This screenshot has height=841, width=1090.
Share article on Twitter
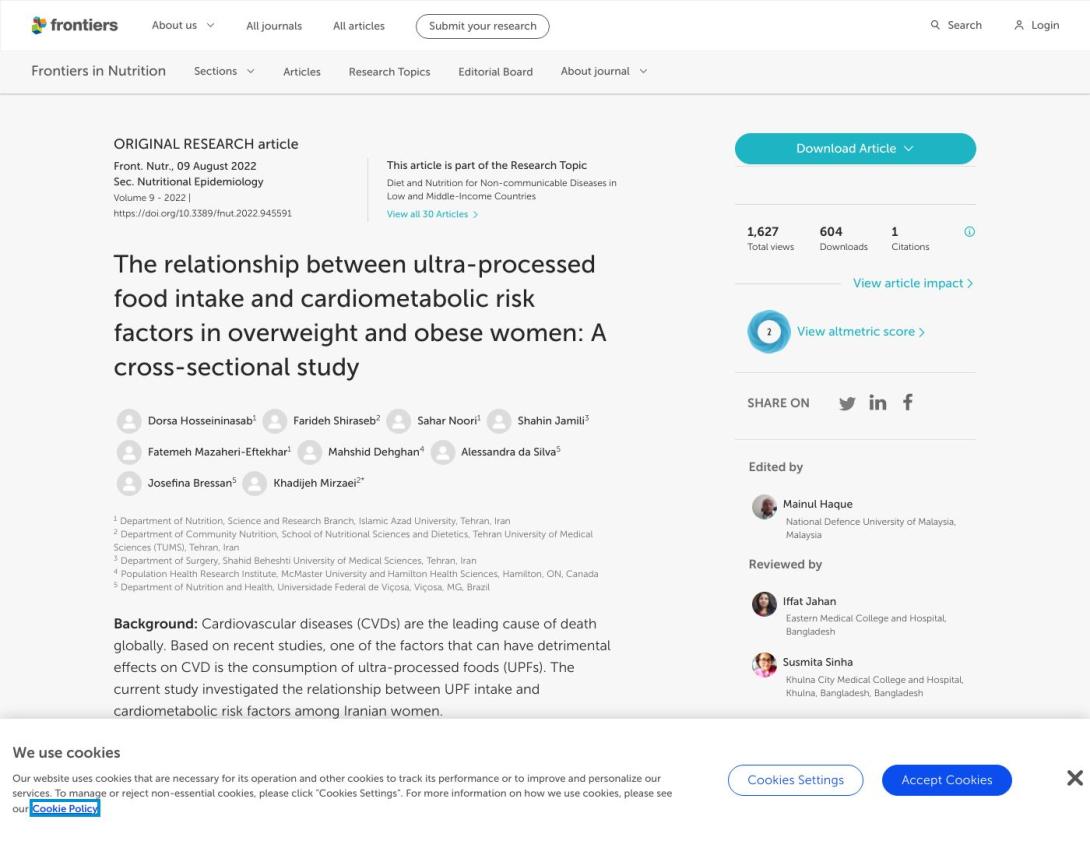tap(846, 402)
